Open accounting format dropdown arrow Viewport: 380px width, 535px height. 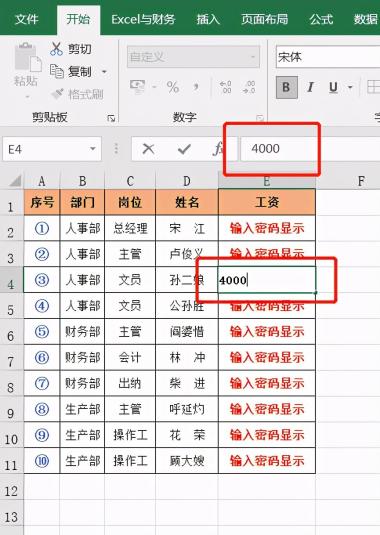click(154, 87)
